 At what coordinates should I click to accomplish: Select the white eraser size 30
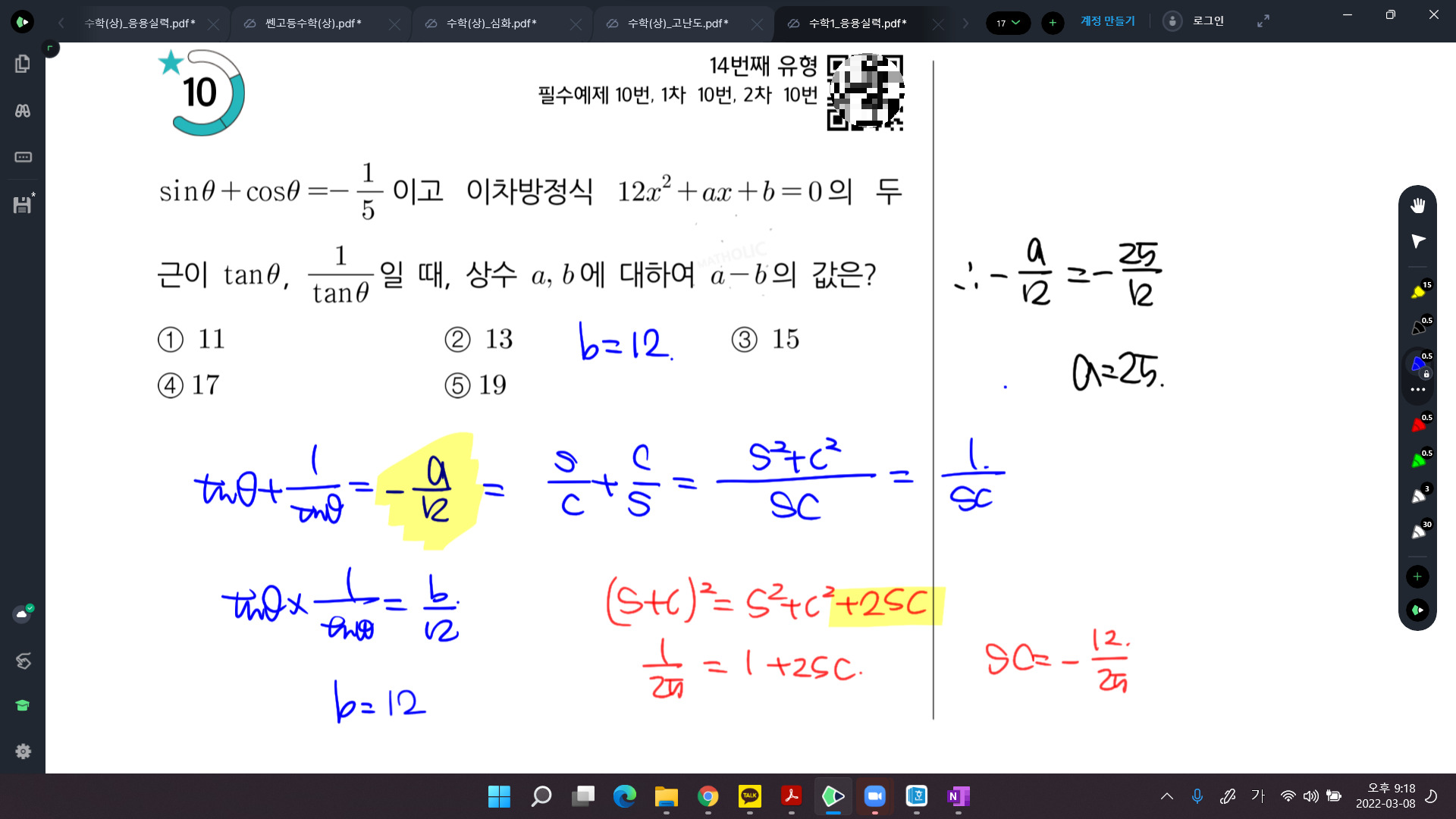click(x=1418, y=532)
